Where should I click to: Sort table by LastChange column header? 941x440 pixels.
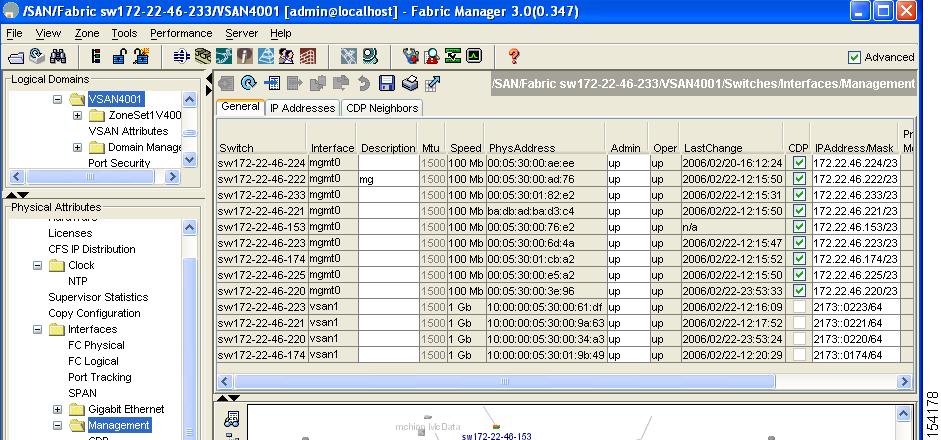pos(731,139)
